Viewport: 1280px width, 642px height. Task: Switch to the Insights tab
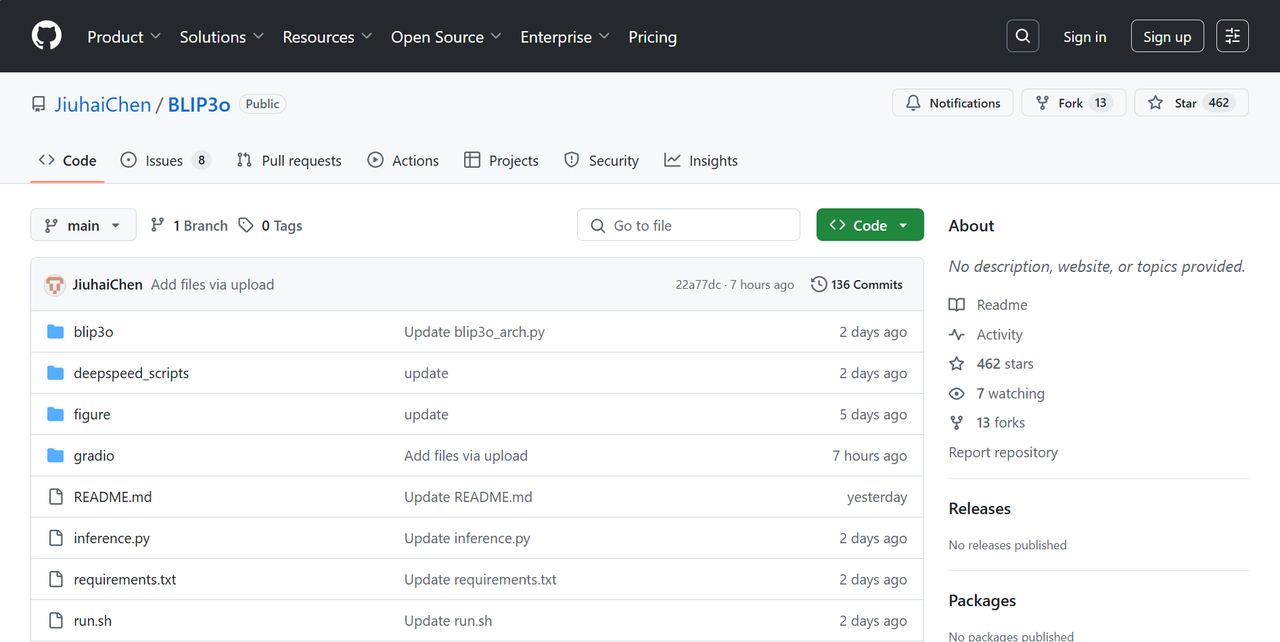(701, 161)
